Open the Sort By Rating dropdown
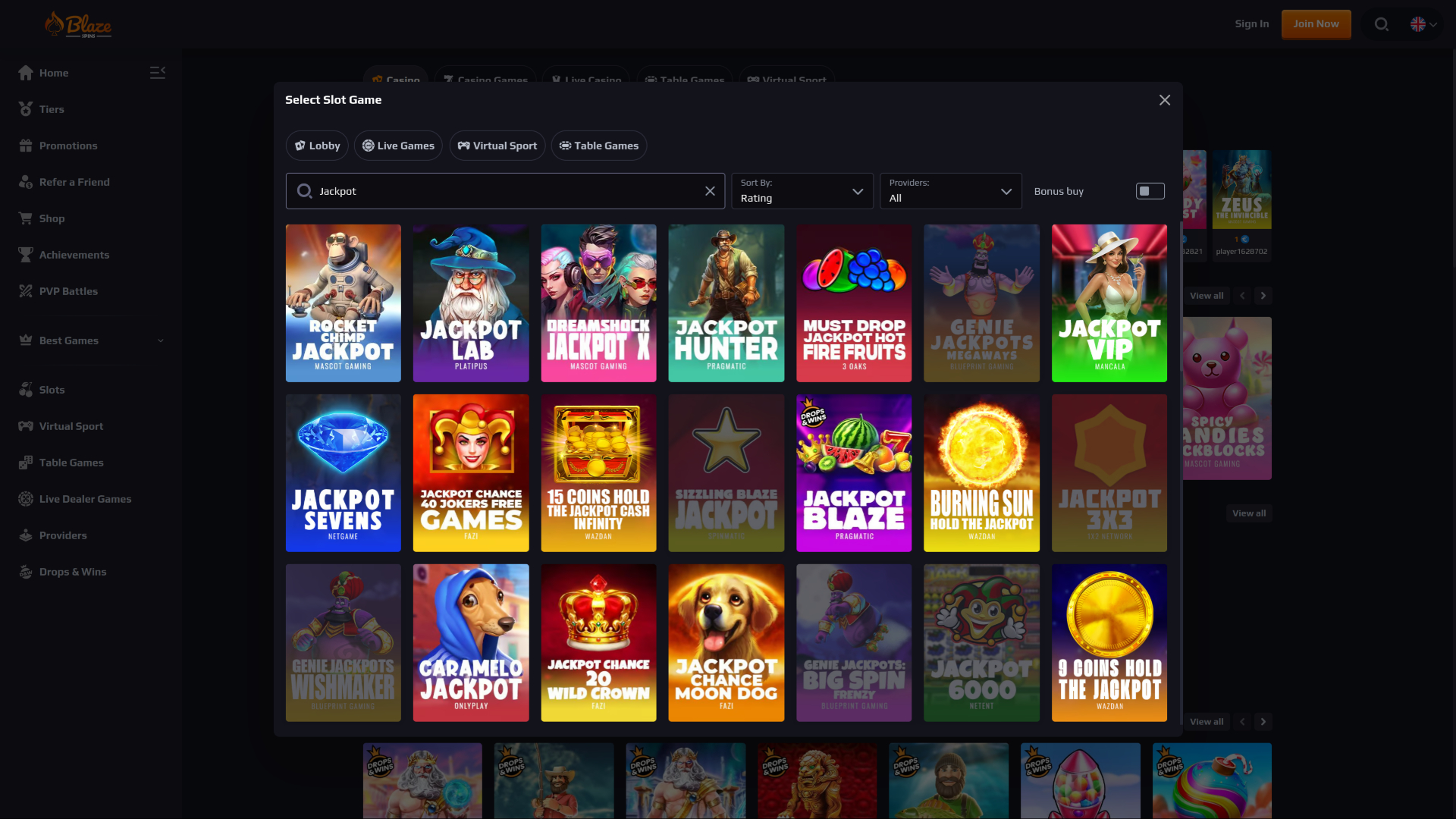 click(x=802, y=190)
